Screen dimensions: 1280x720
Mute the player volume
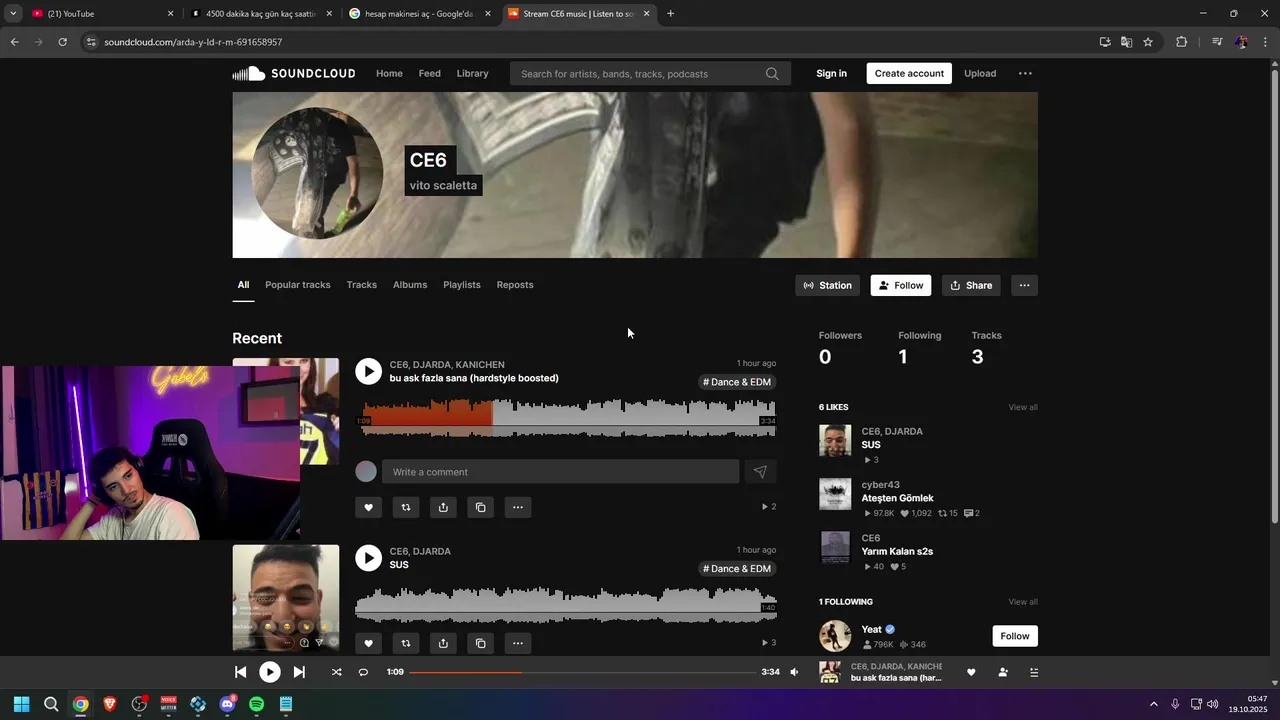[x=794, y=672]
